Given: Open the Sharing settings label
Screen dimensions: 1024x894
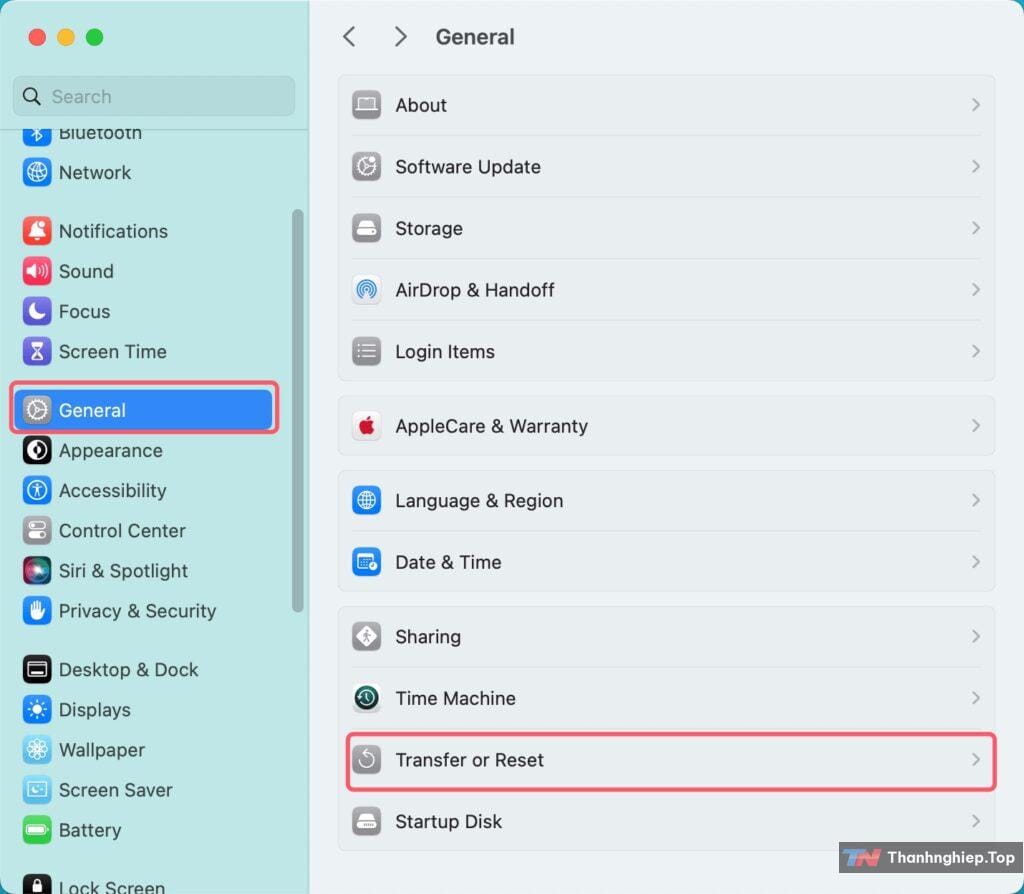Looking at the screenshot, I should click(428, 637).
